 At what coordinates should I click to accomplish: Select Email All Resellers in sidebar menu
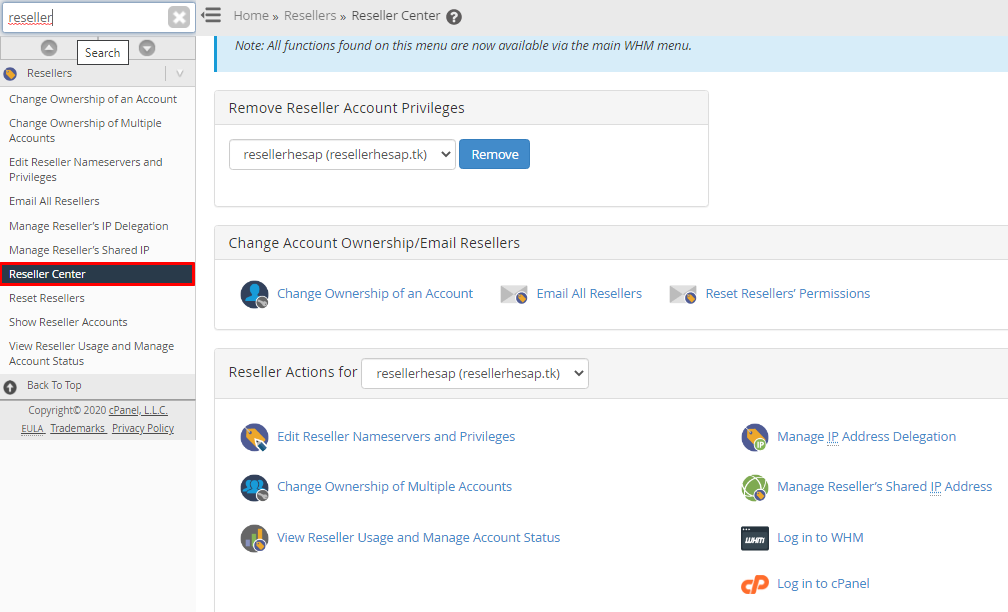(x=55, y=201)
